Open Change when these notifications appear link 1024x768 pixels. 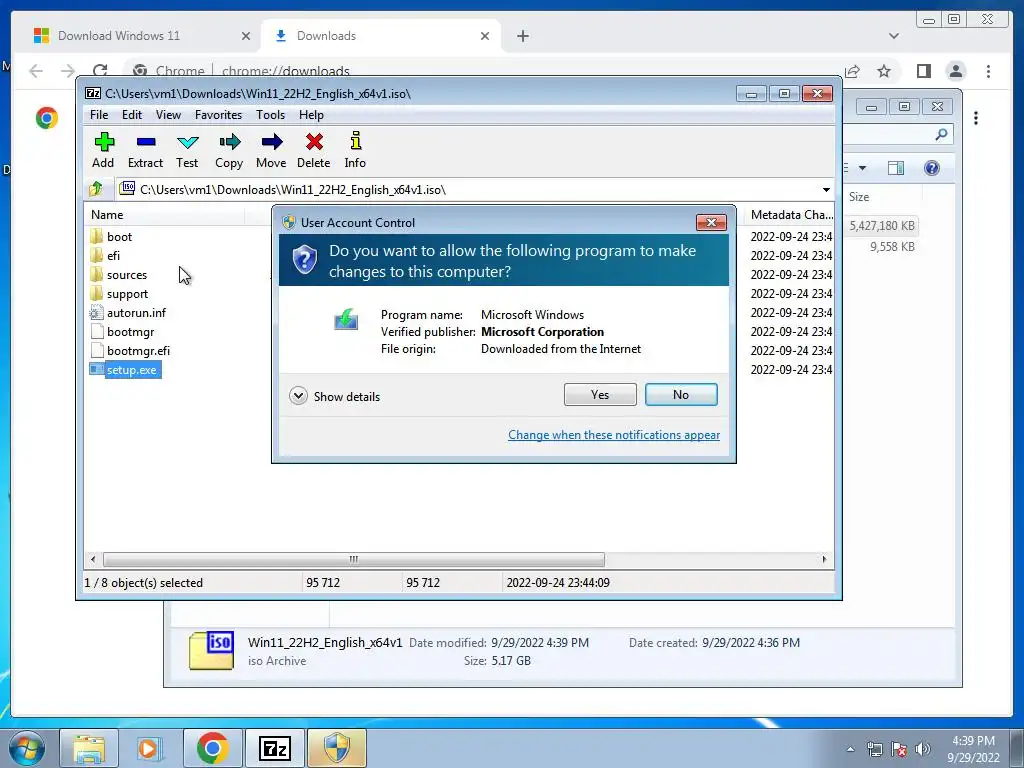click(x=614, y=435)
